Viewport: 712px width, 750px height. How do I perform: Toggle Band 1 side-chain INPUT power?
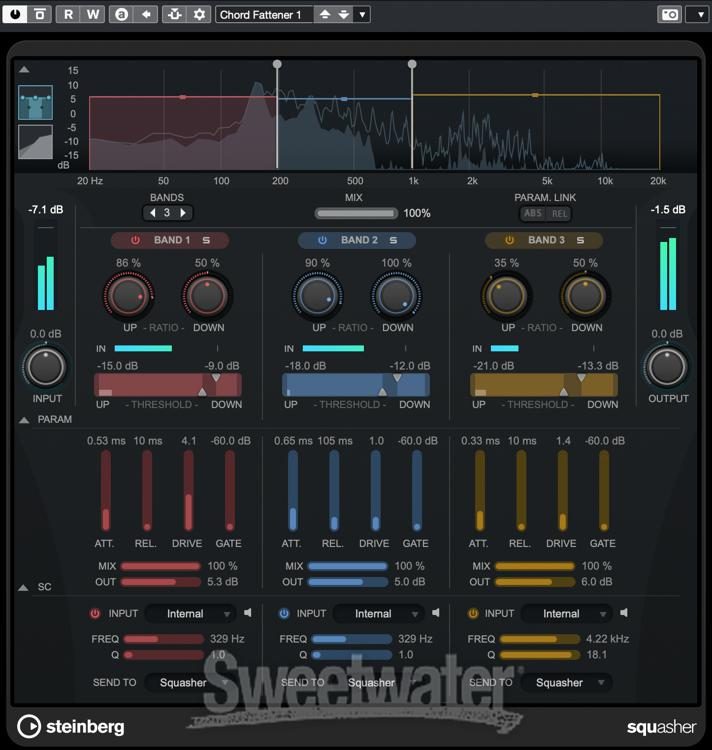click(95, 614)
